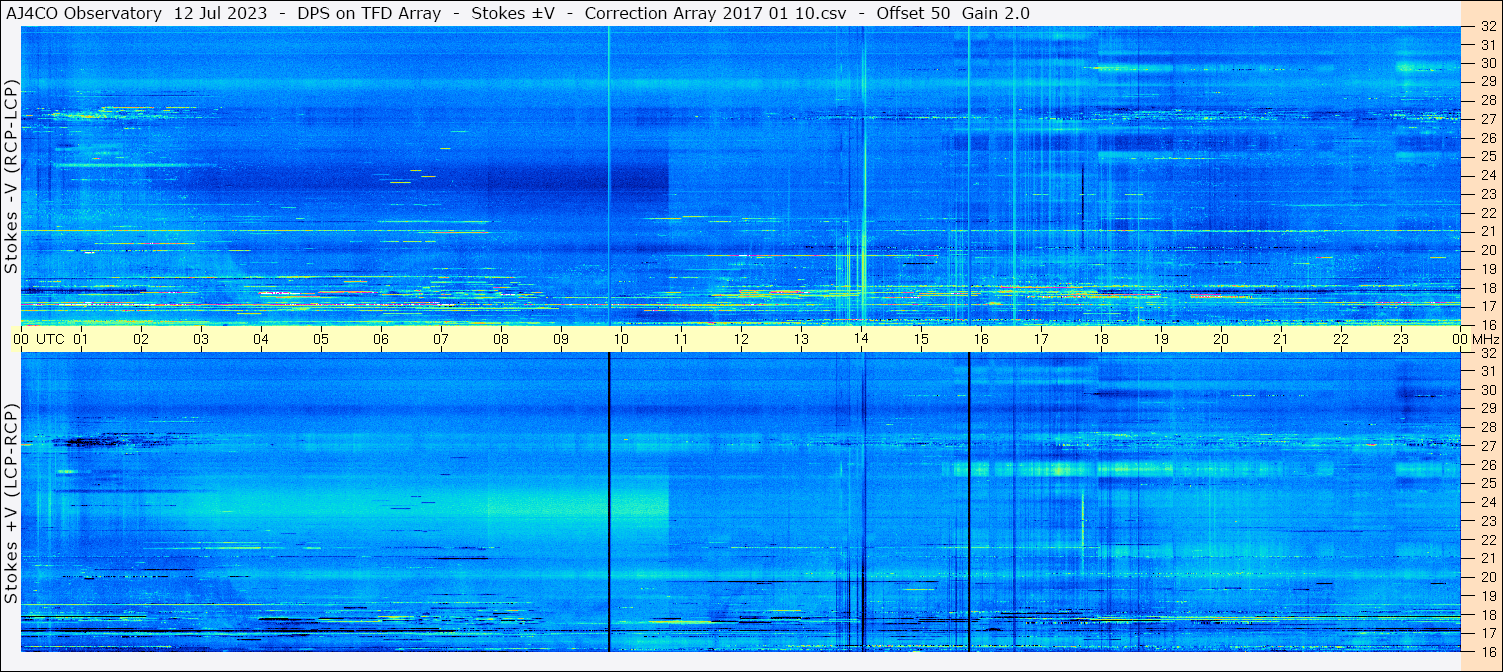Click the 'Gain 2.0' value in the header

pyautogui.click(x=996, y=13)
